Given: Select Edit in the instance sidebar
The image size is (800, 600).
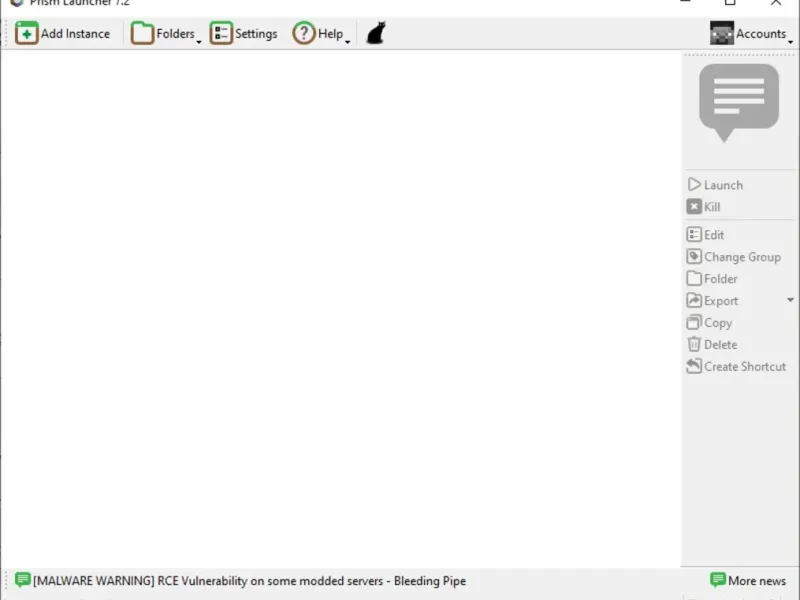Looking at the screenshot, I should (x=706, y=235).
